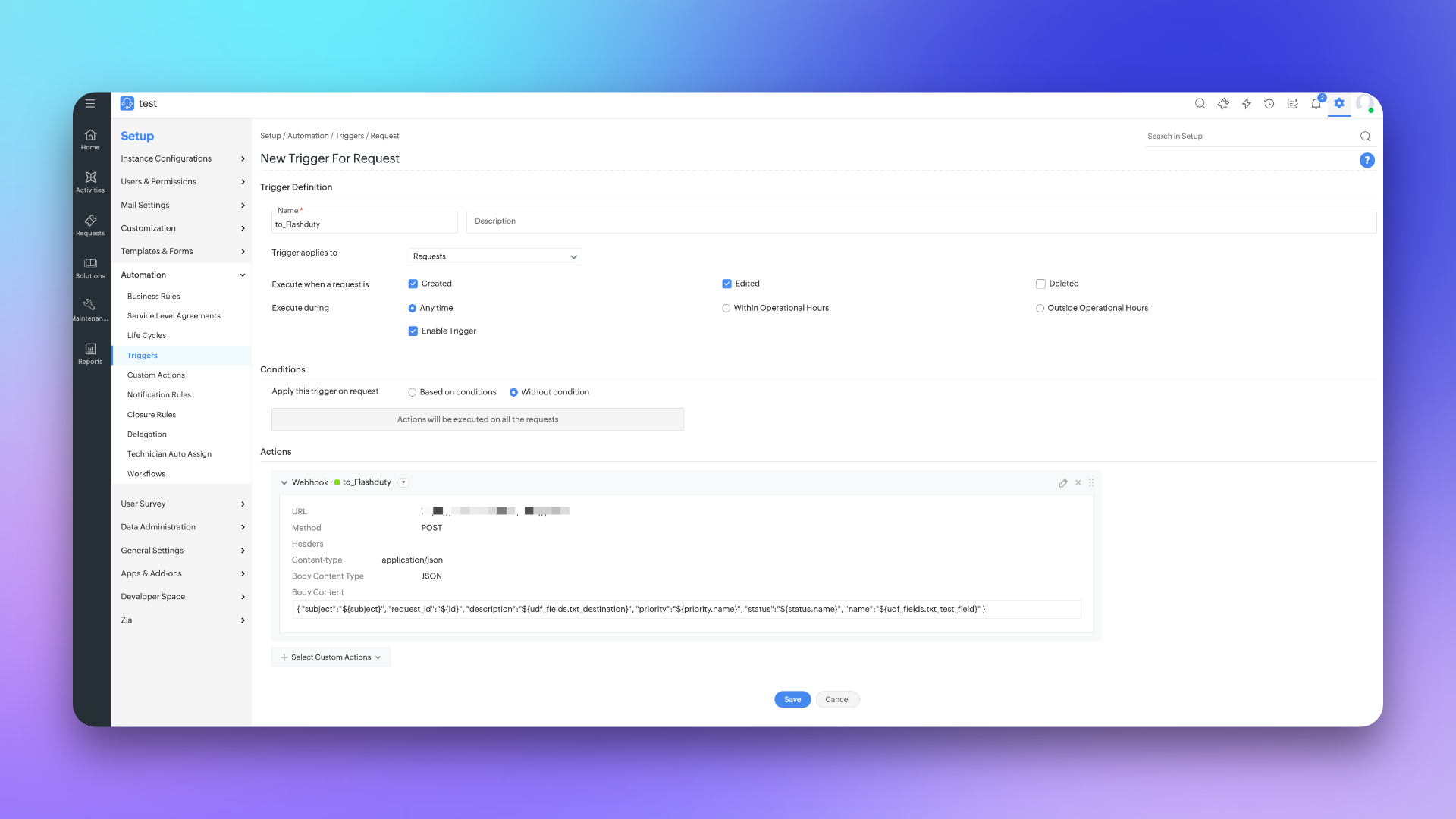Click the notifications bell icon
The width and height of the screenshot is (1456, 819).
(1316, 104)
